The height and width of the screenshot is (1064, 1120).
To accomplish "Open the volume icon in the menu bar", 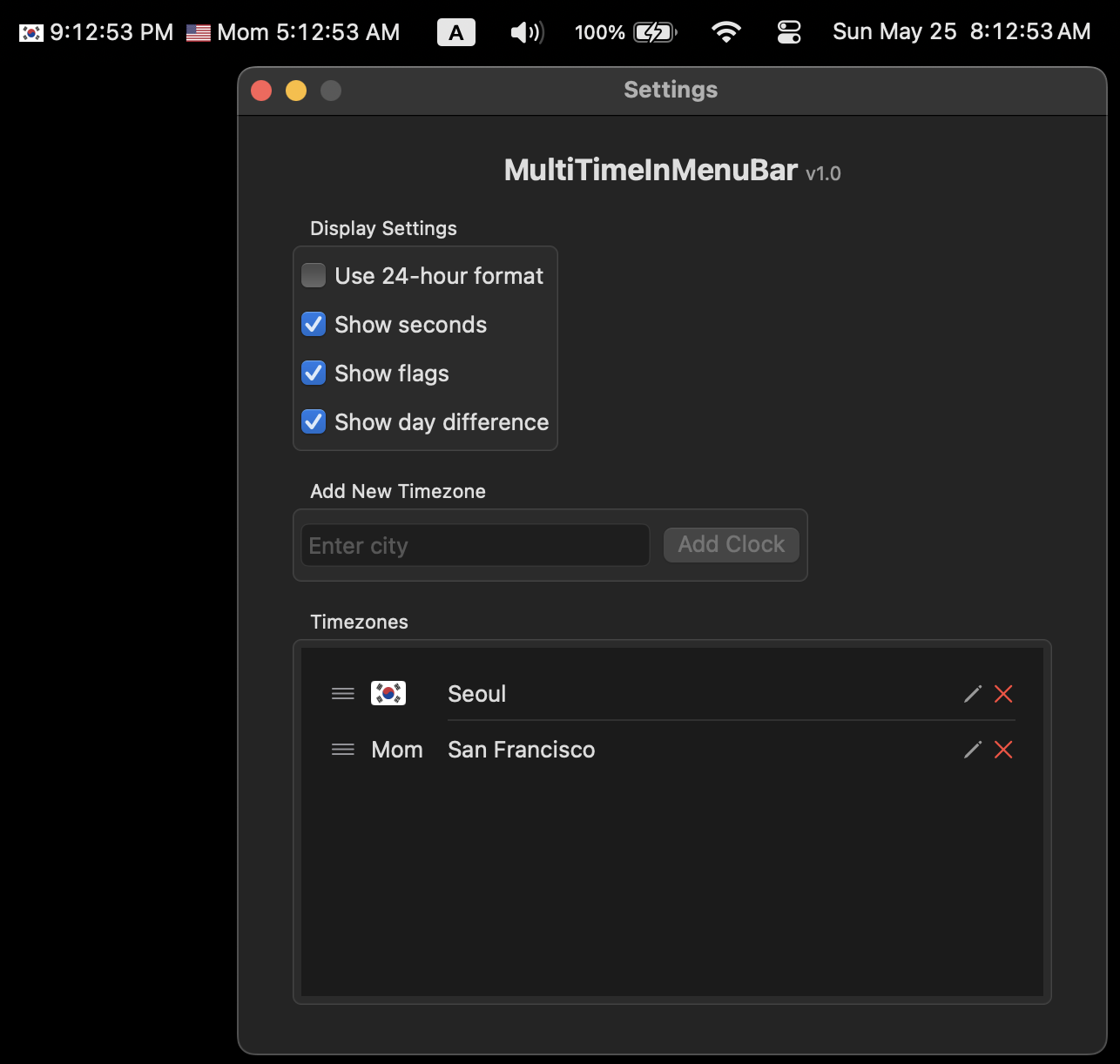I will (x=526, y=31).
